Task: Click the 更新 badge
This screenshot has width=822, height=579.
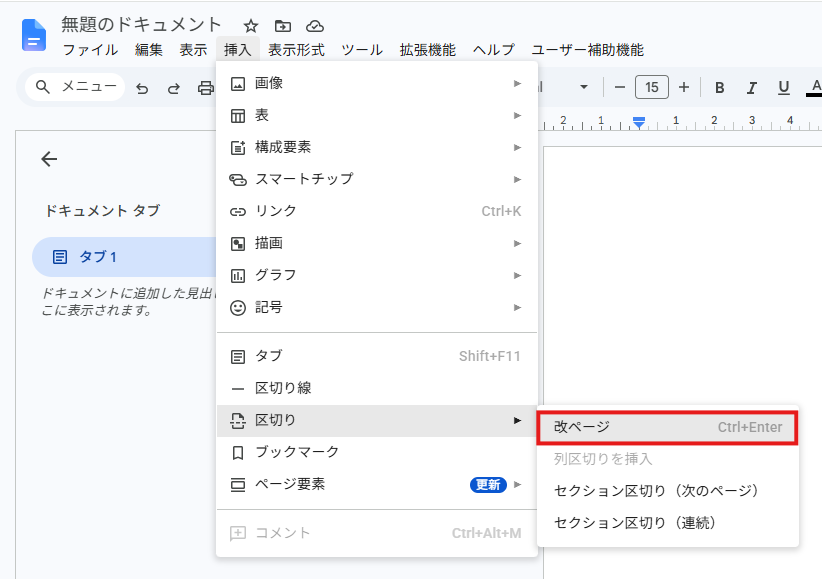Action: pos(488,485)
